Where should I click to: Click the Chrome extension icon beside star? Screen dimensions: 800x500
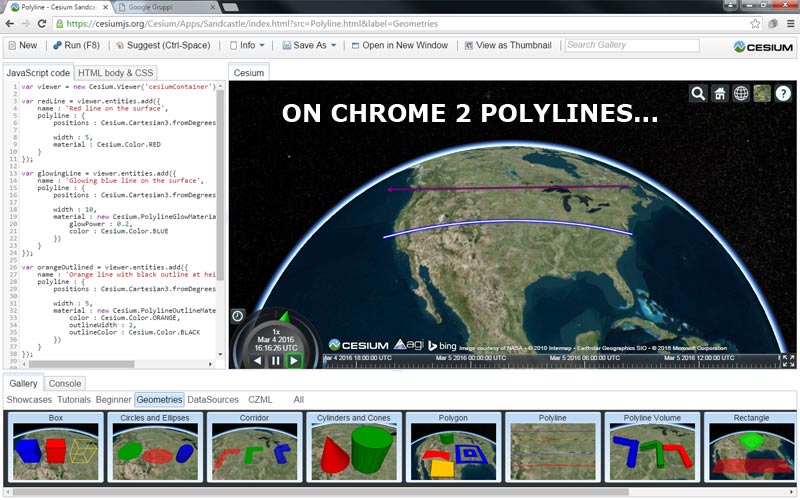pos(773,23)
